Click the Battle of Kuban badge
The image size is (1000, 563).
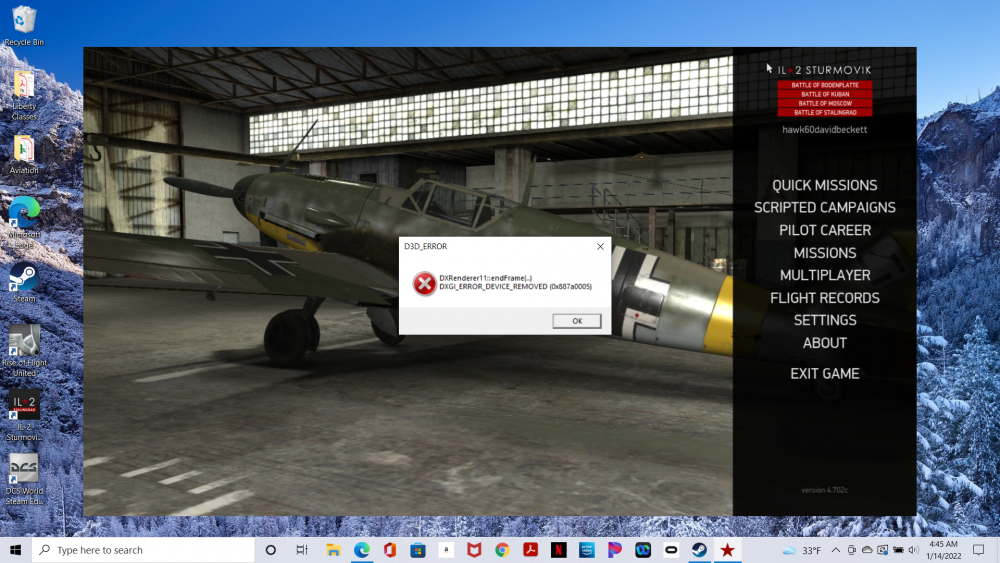click(x=825, y=94)
